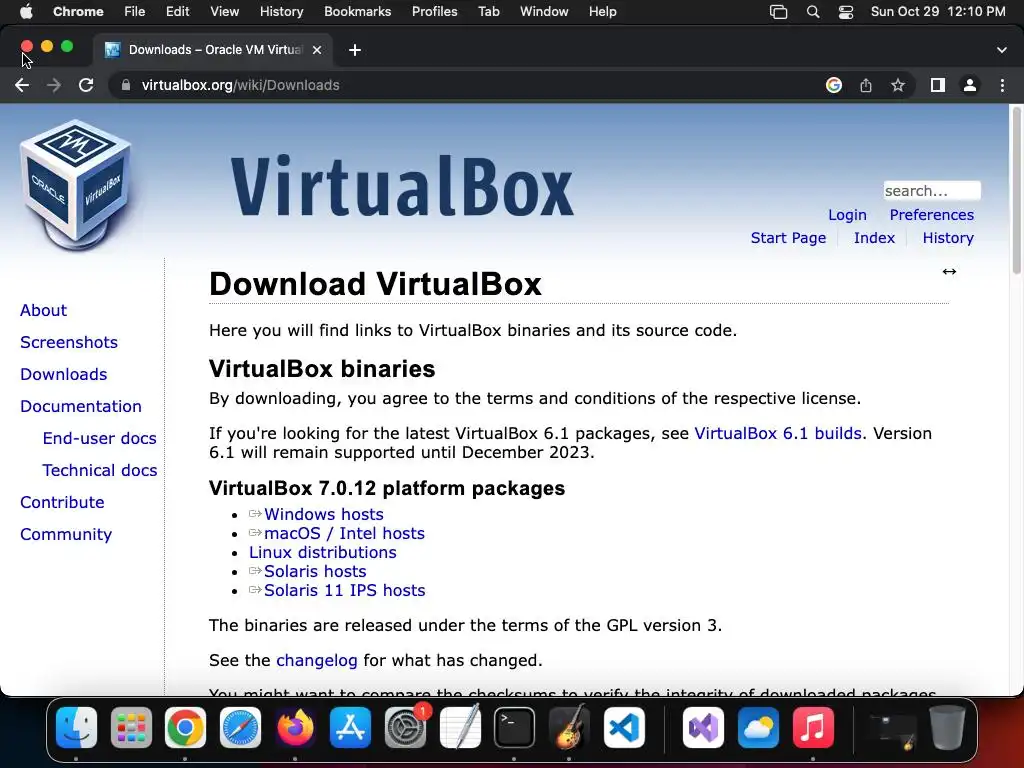
Task: Open the Bookmarks menu
Action: click(357, 12)
